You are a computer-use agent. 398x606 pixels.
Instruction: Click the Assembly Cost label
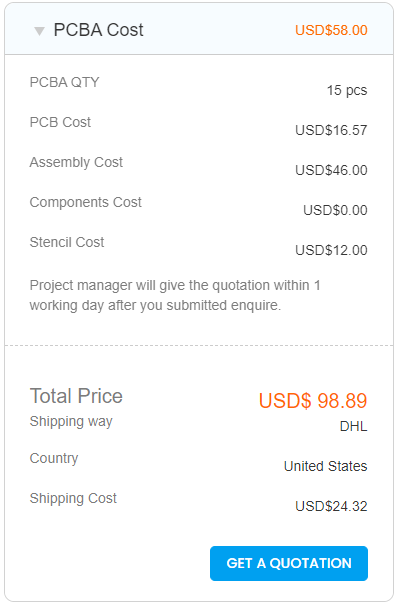pyautogui.click(x=76, y=162)
